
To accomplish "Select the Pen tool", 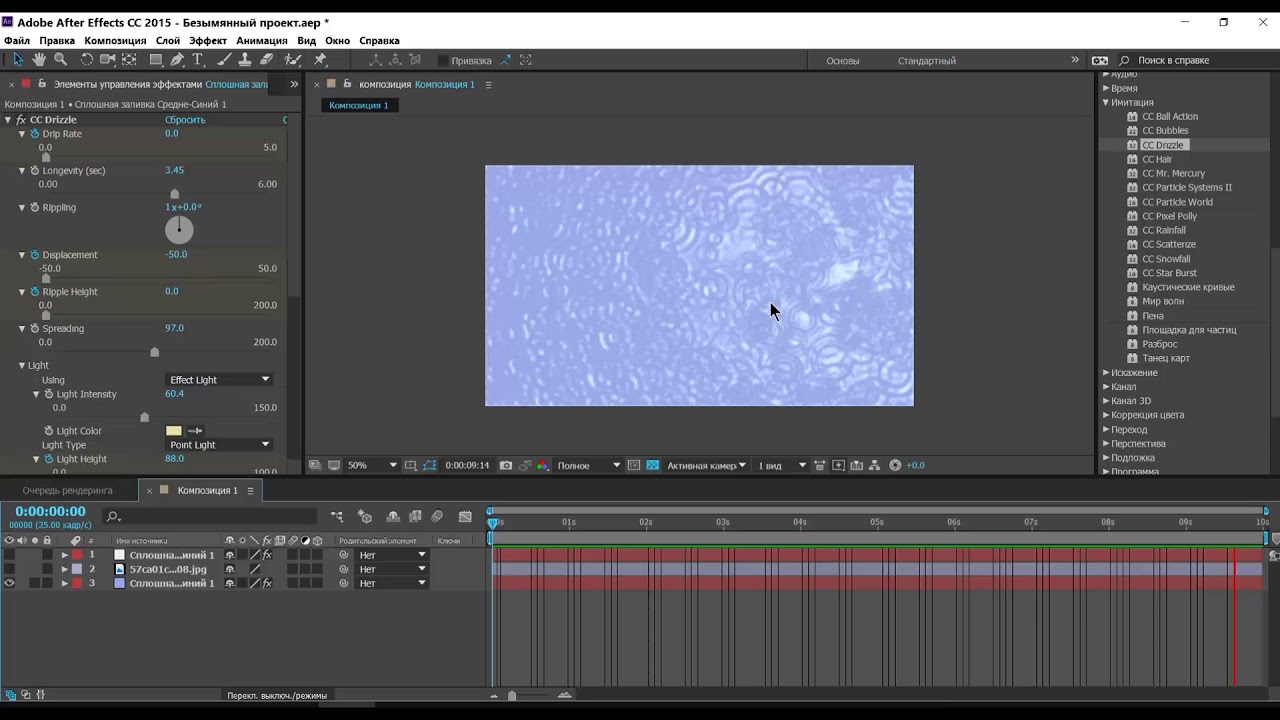I will tap(177, 60).
